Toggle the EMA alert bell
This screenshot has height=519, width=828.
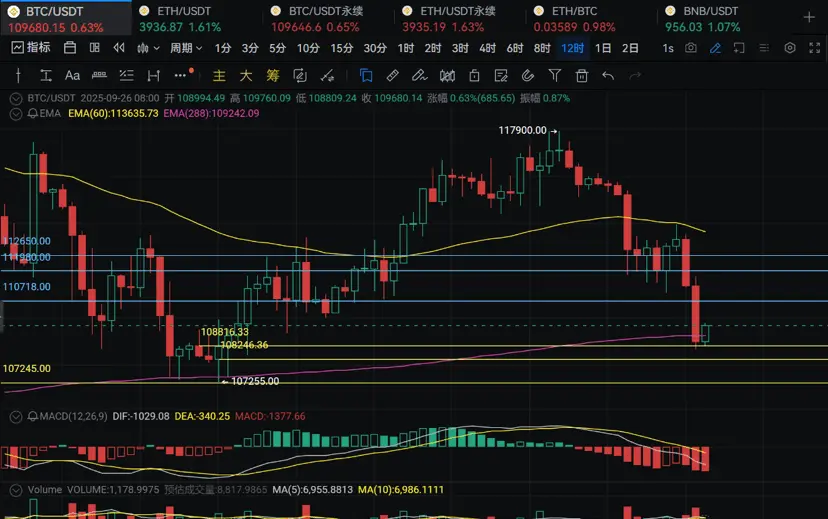[33, 114]
